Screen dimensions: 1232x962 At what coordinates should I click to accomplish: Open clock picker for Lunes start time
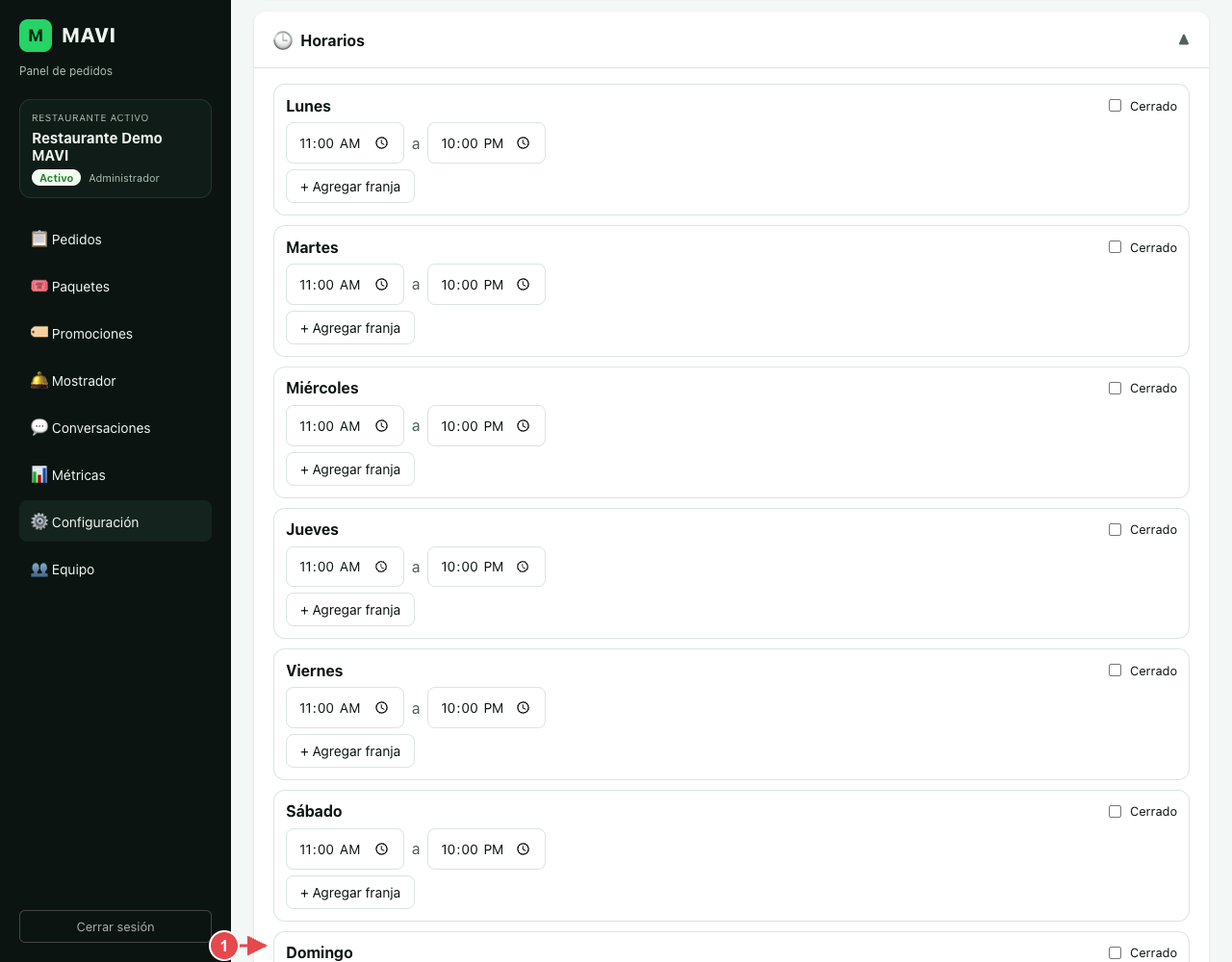[381, 143]
